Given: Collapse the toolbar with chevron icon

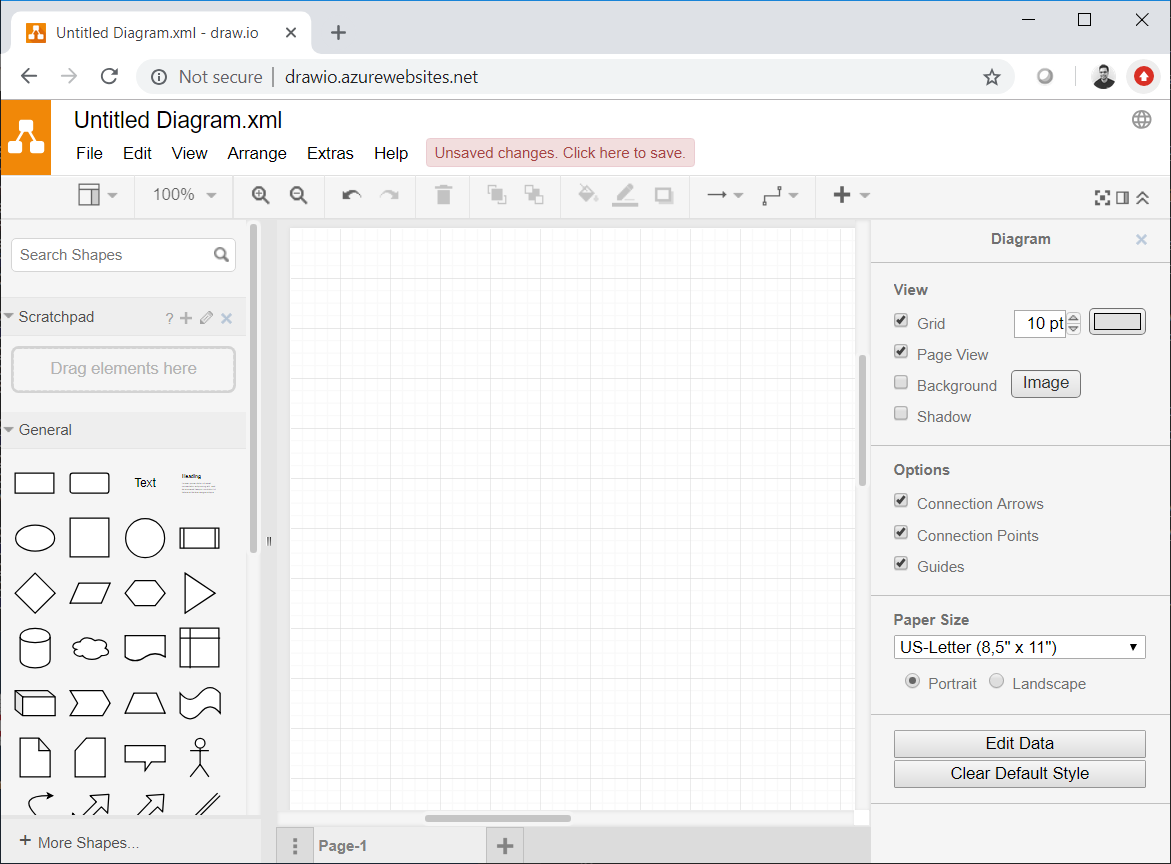Looking at the screenshot, I should click(x=1143, y=198).
